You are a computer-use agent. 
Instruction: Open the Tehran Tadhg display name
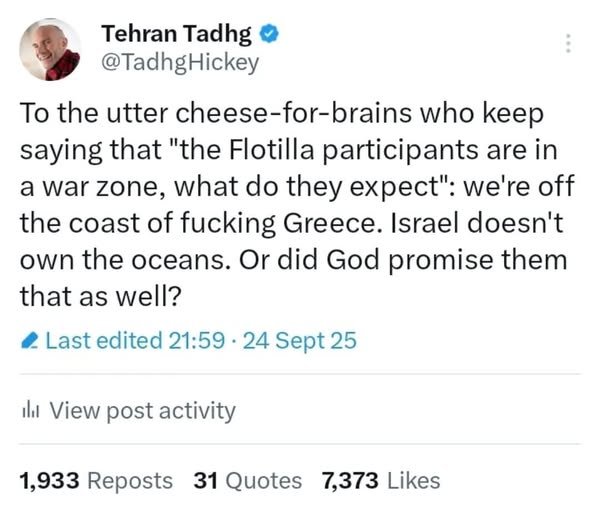point(178,34)
